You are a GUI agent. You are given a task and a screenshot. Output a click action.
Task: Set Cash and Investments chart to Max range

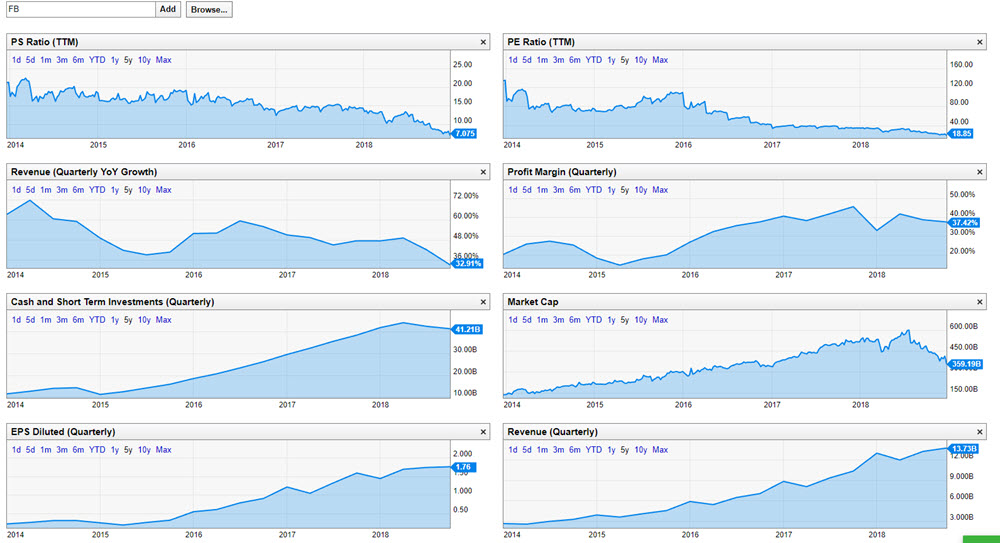[x=163, y=320]
